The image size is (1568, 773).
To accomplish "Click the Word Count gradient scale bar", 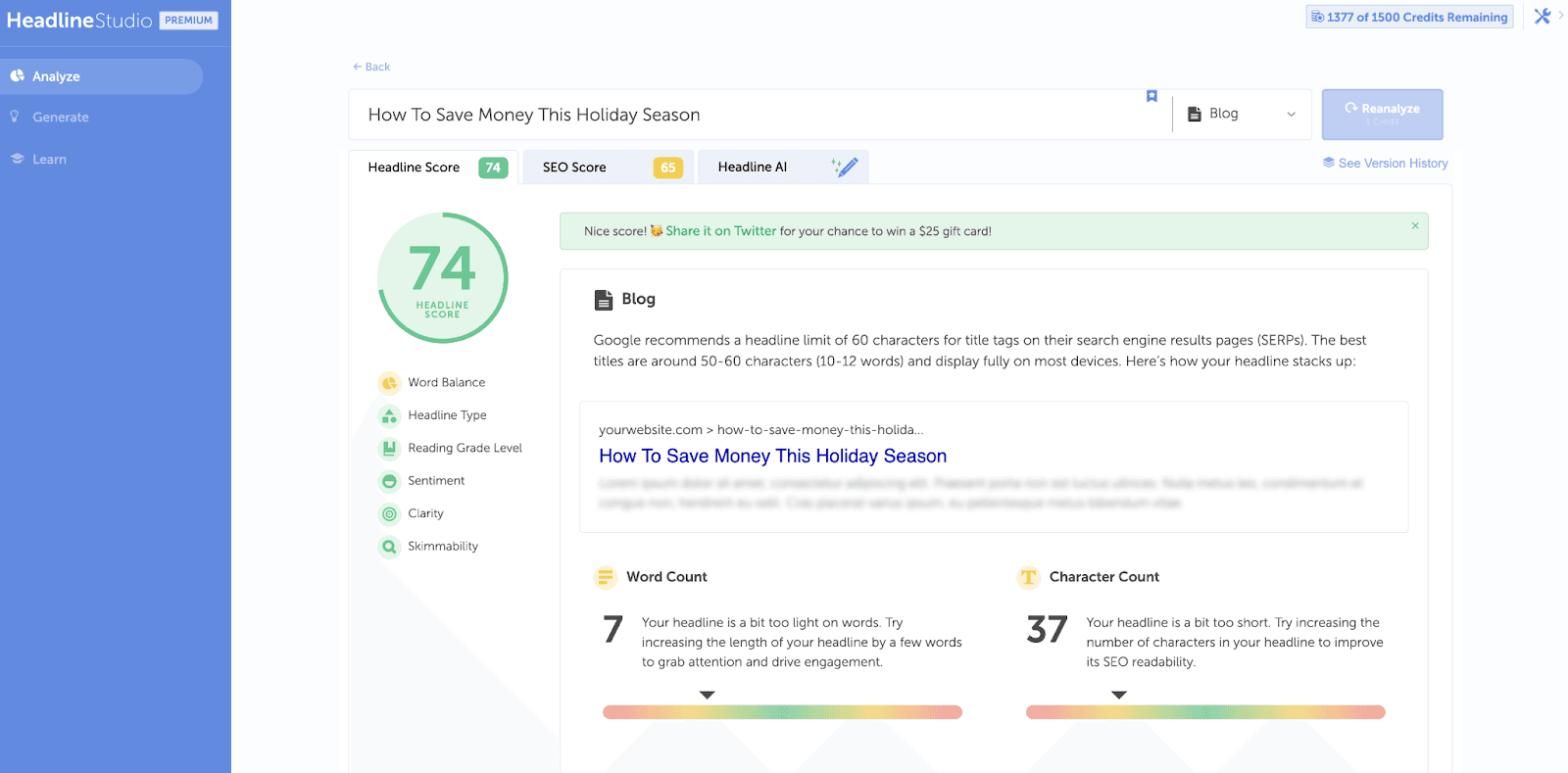I will [x=782, y=712].
